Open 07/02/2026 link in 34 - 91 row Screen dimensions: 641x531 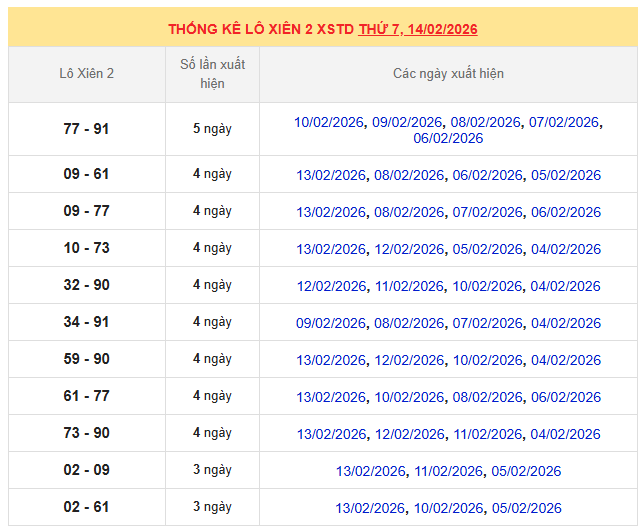pyautogui.click(x=487, y=323)
